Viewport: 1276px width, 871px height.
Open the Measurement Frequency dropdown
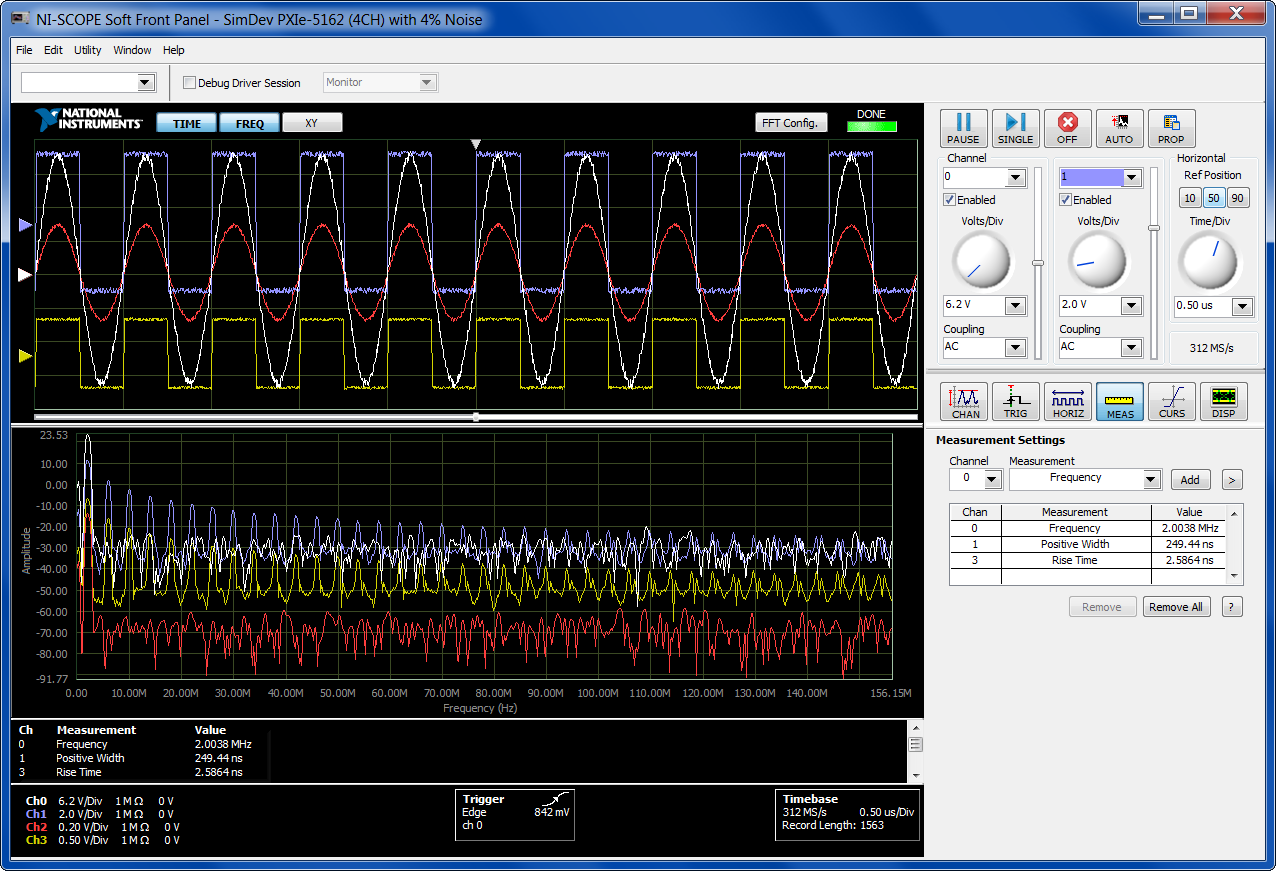(x=1151, y=480)
